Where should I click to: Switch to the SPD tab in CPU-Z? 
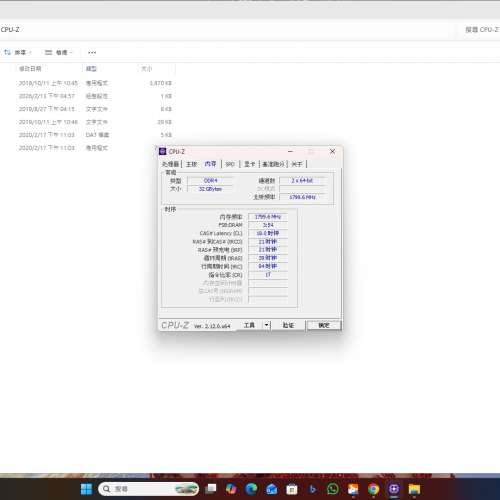point(230,164)
